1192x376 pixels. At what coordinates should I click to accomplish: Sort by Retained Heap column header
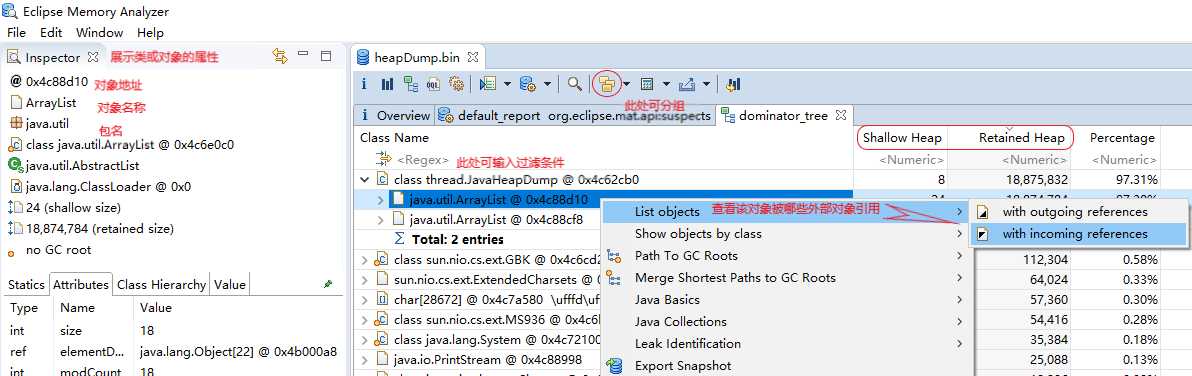pos(1021,137)
